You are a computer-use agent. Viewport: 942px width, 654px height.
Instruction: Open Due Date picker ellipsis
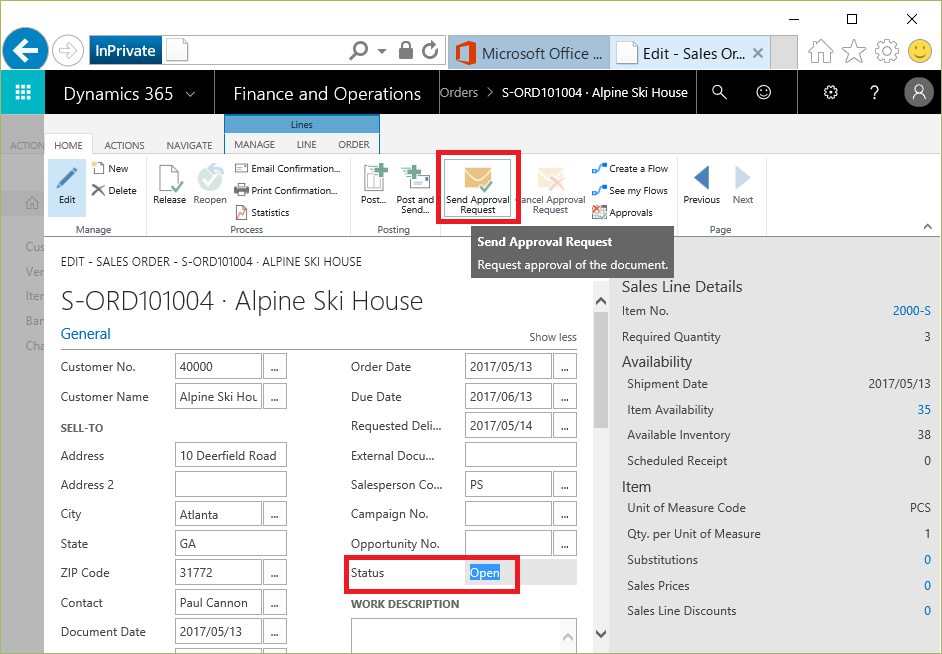click(565, 397)
